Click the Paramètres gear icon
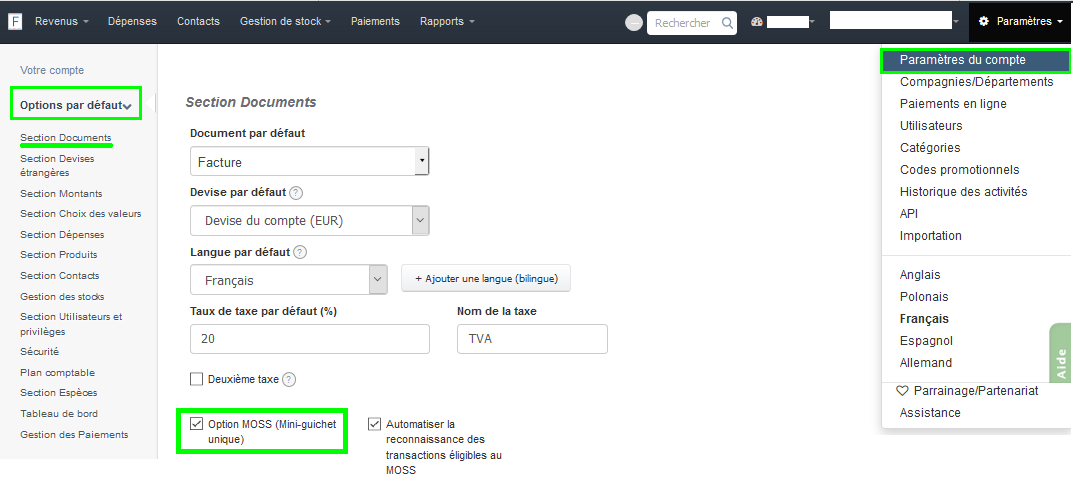 point(984,21)
